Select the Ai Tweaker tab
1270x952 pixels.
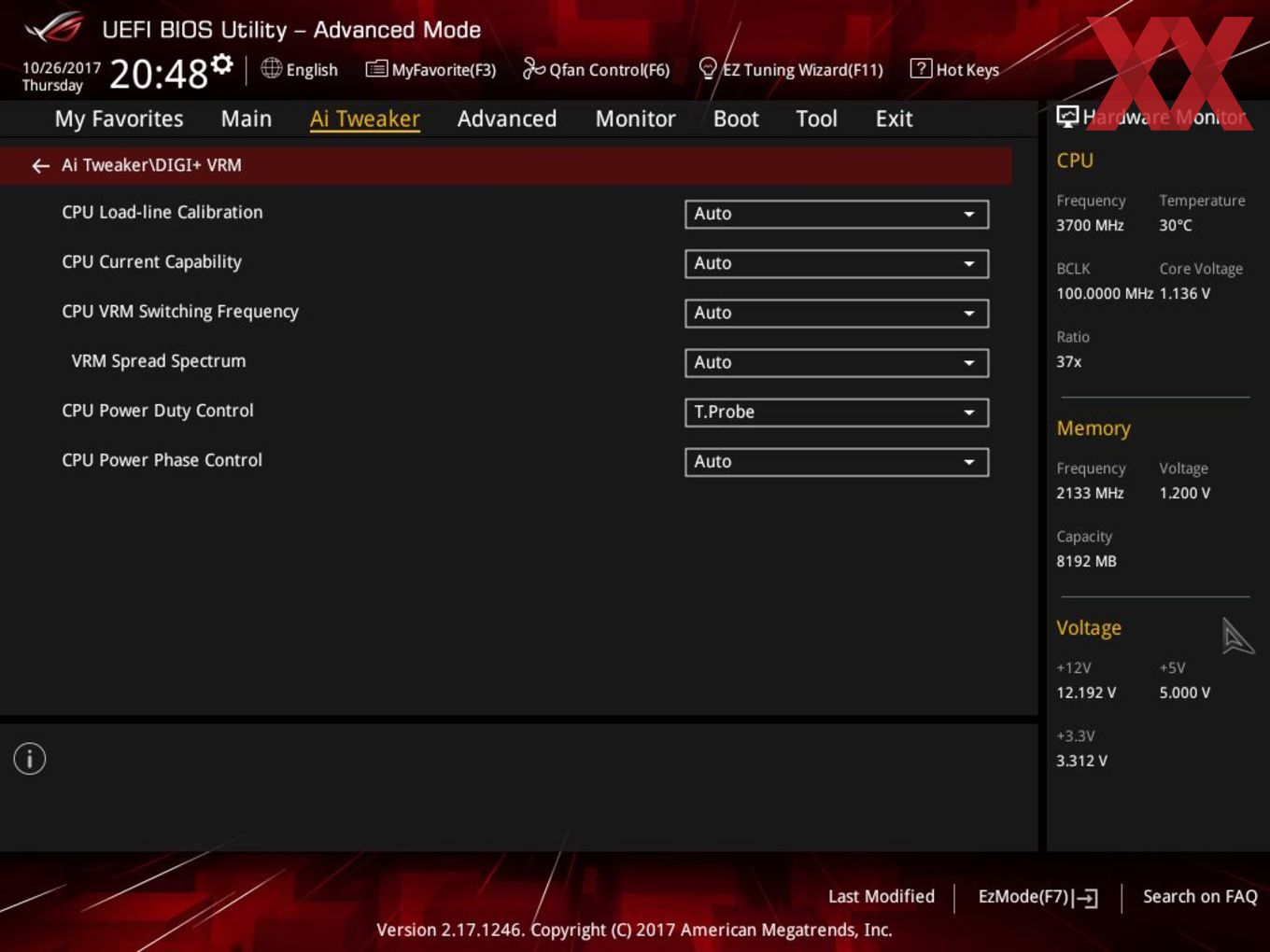coord(365,119)
